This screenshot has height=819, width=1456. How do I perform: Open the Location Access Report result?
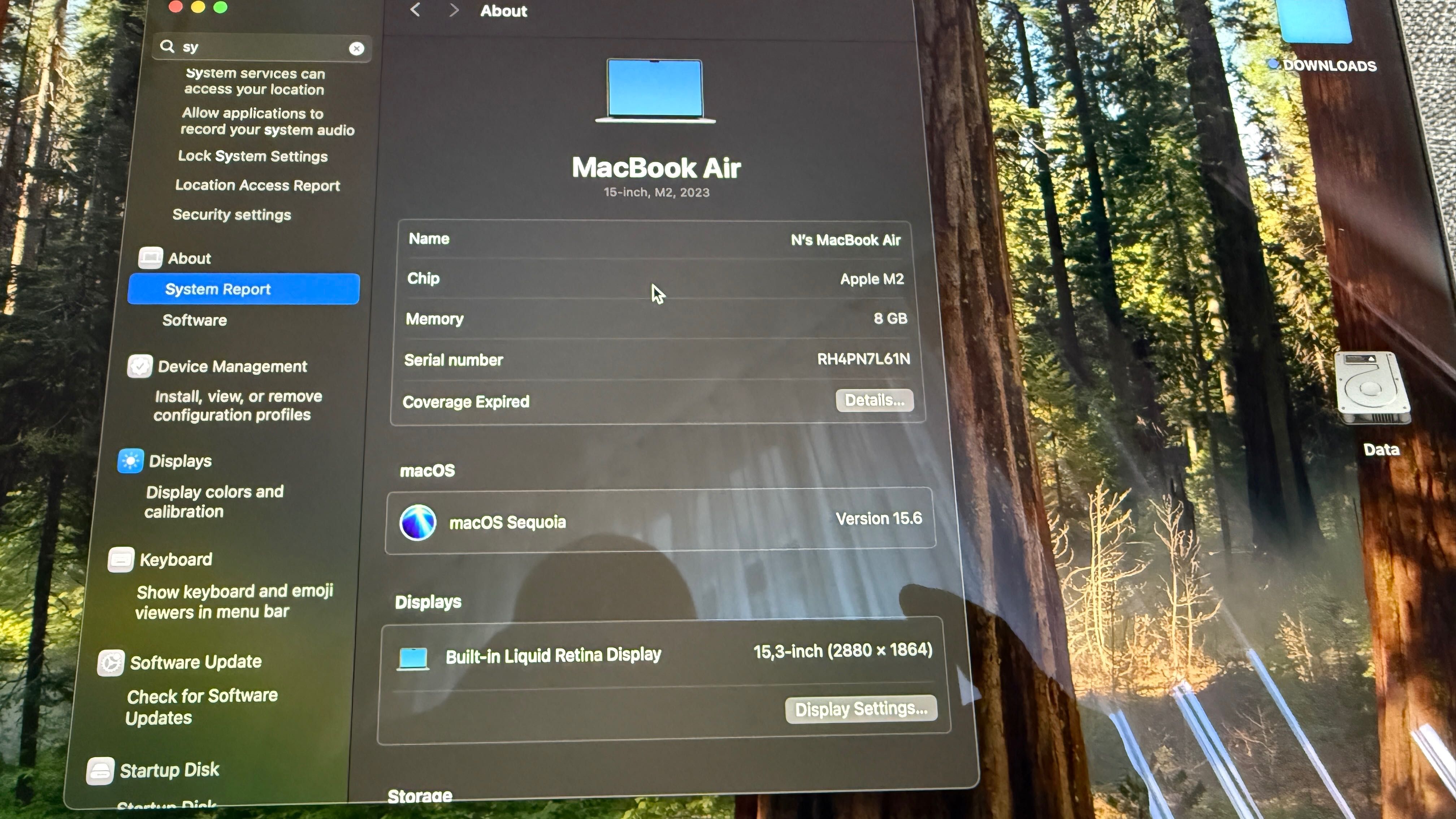point(257,185)
